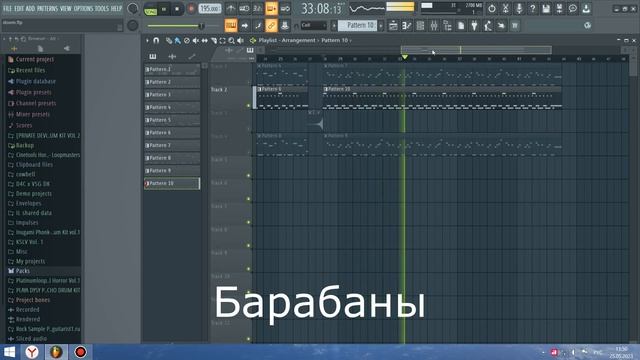Select the Zoom tool in Playlist

tap(231, 40)
